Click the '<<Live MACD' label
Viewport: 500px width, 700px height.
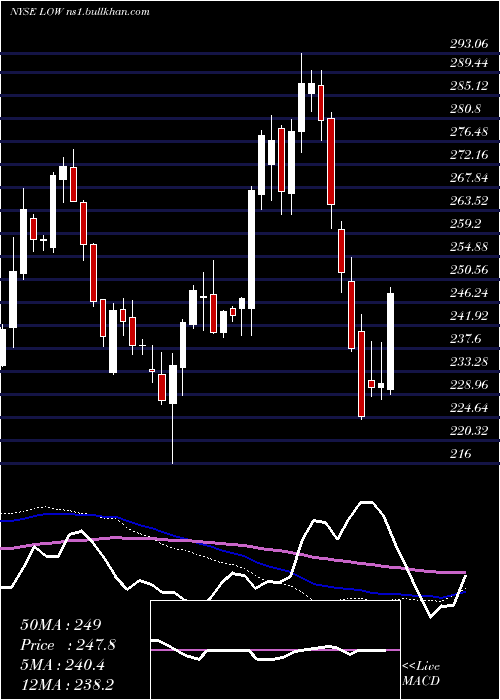coord(421,674)
